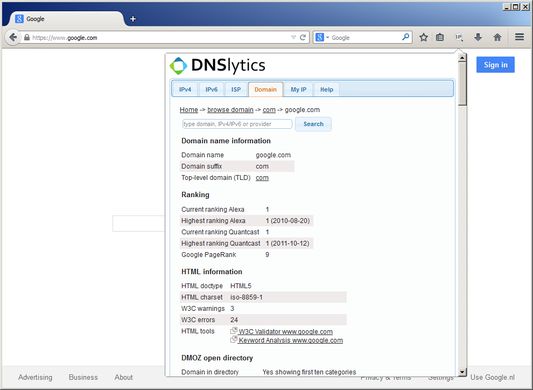Click the padlock icon in the address bar

coord(27,37)
